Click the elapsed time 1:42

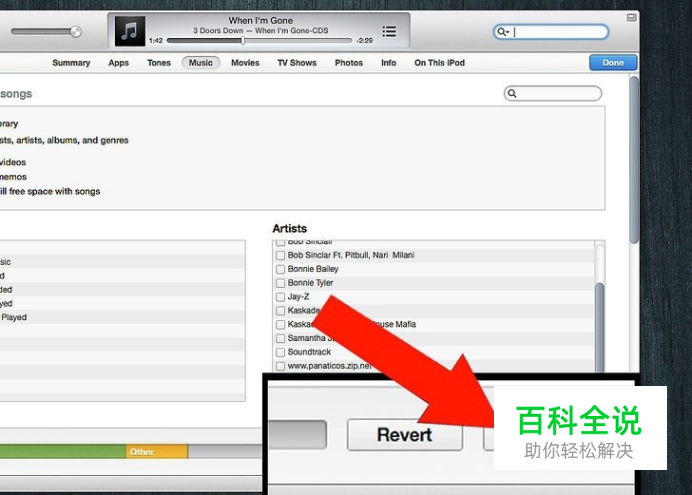point(156,41)
